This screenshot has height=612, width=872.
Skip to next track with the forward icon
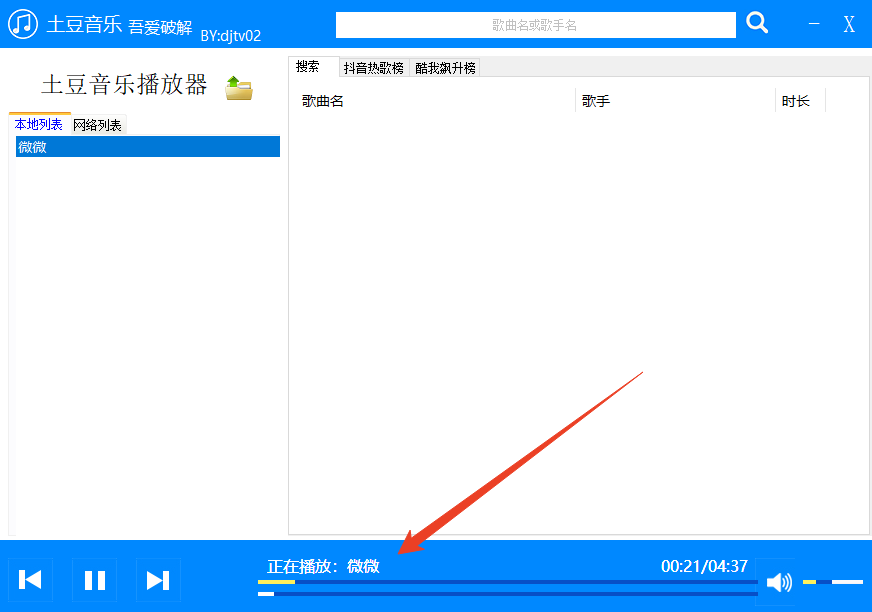[158, 580]
